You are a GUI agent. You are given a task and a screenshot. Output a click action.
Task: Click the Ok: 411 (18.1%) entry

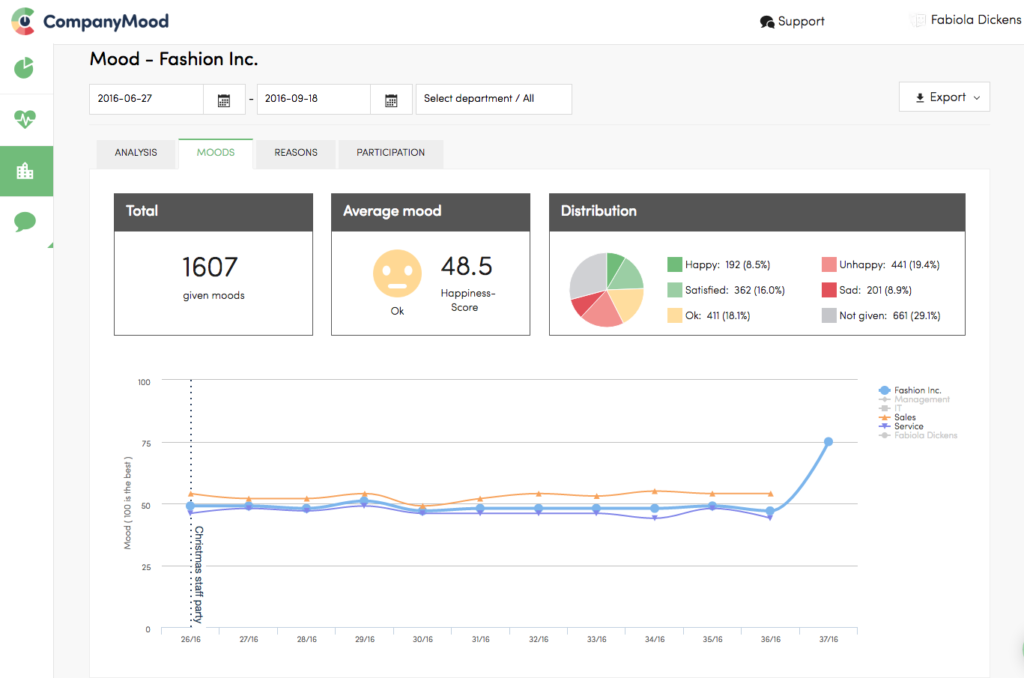click(x=709, y=315)
